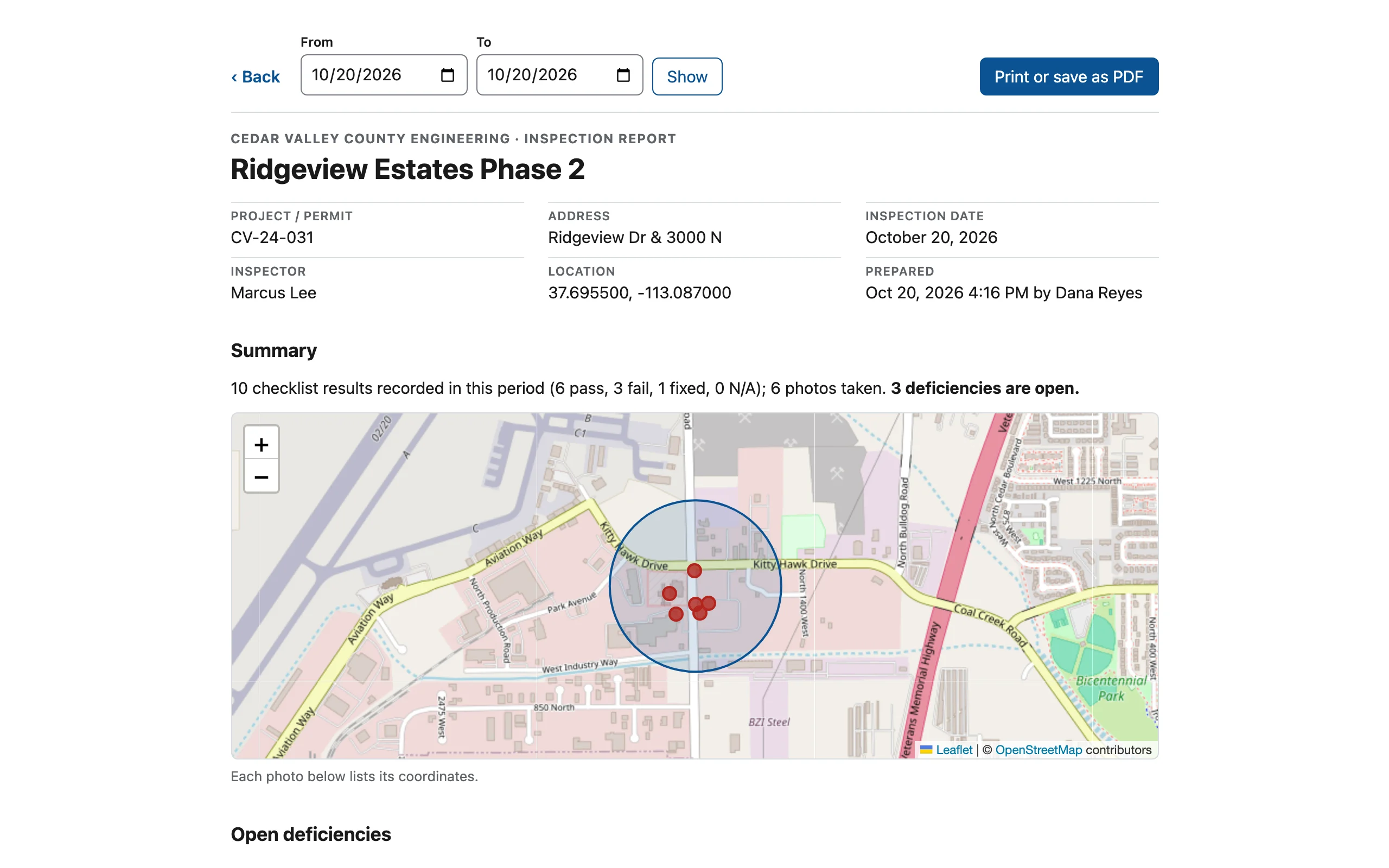Click North Production Road label on map
Image resolution: width=1389 pixels, height=868 pixels.
pyautogui.click(x=489, y=620)
